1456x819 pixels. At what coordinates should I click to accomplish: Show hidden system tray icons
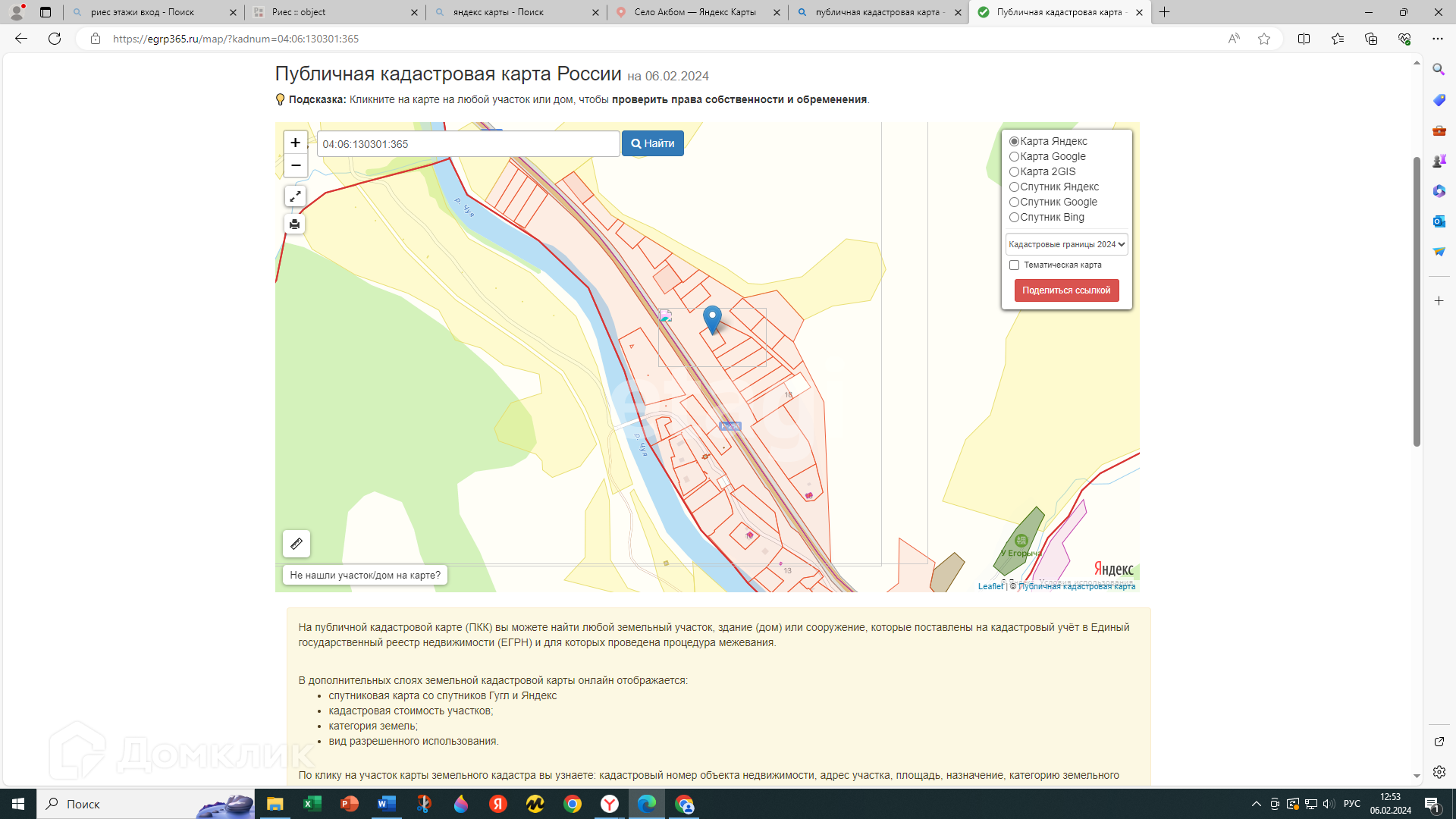pyautogui.click(x=1257, y=804)
